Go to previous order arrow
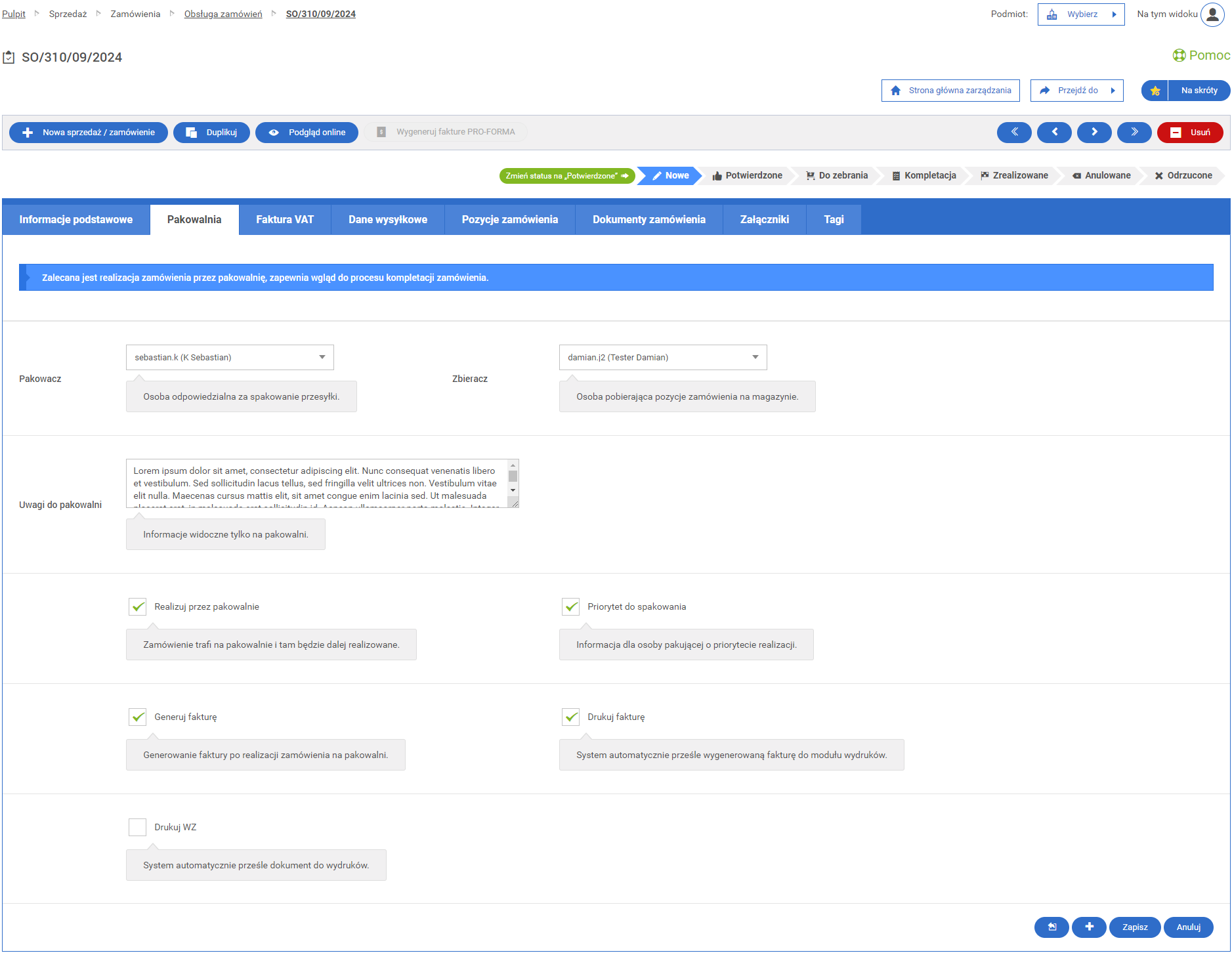 click(x=1054, y=132)
